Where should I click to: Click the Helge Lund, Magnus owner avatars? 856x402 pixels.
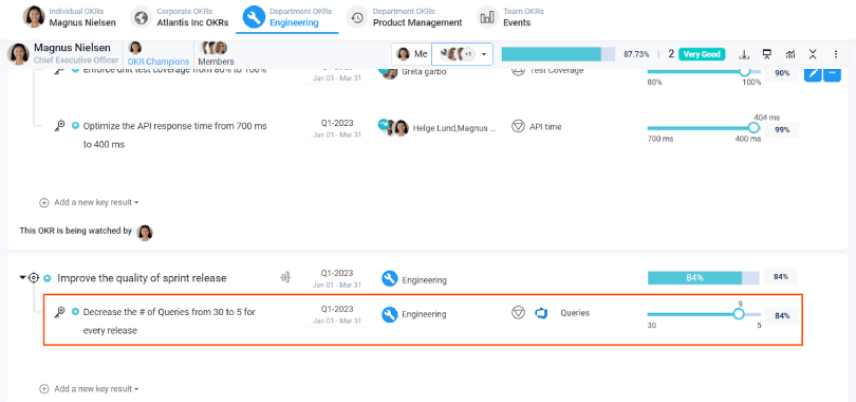tap(394, 127)
